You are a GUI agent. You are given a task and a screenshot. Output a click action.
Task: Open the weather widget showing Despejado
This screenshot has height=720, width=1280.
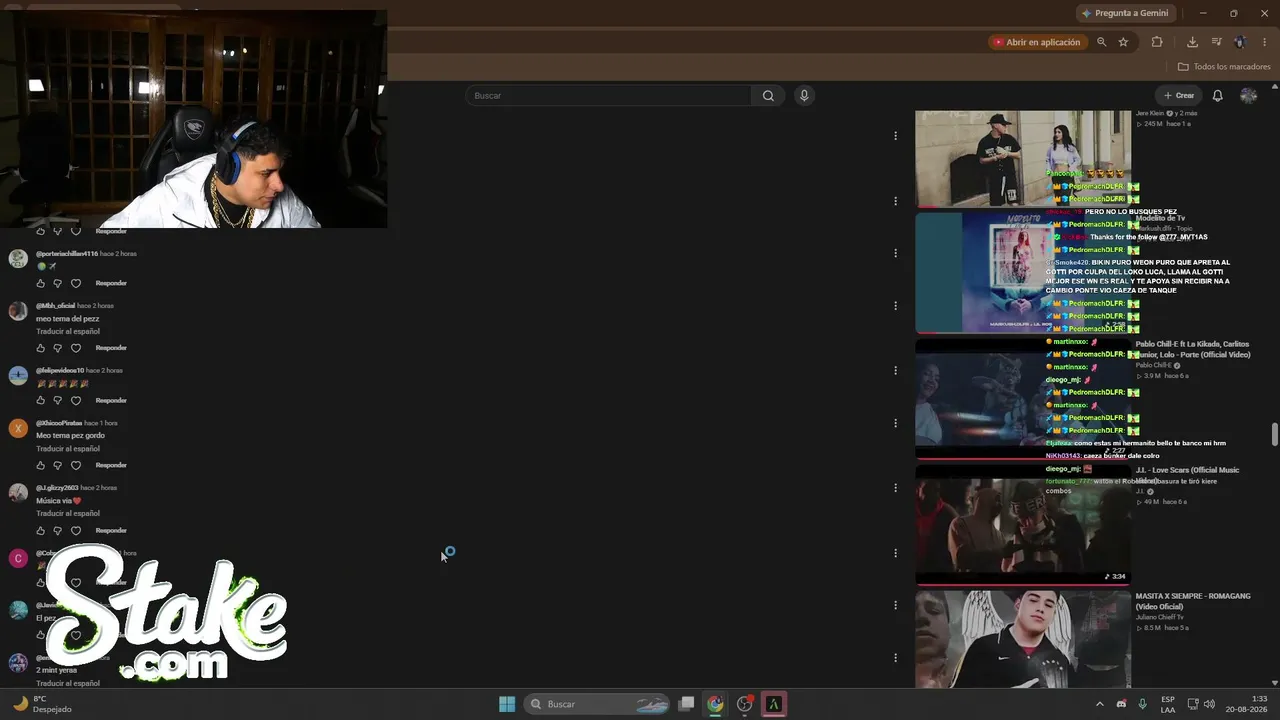tap(41, 704)
